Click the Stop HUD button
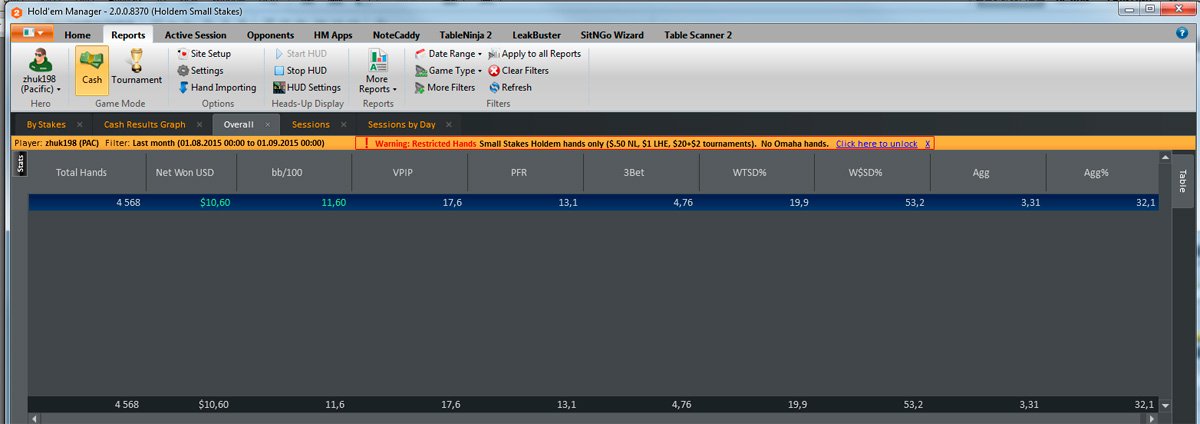This screenshot has width=1200, height=424. (300, 71)
